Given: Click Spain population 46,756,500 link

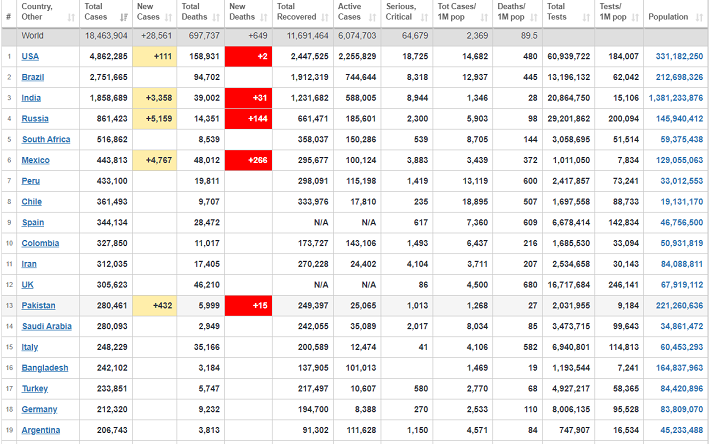Looking at the screenshot, I should [x=681, y=223].
